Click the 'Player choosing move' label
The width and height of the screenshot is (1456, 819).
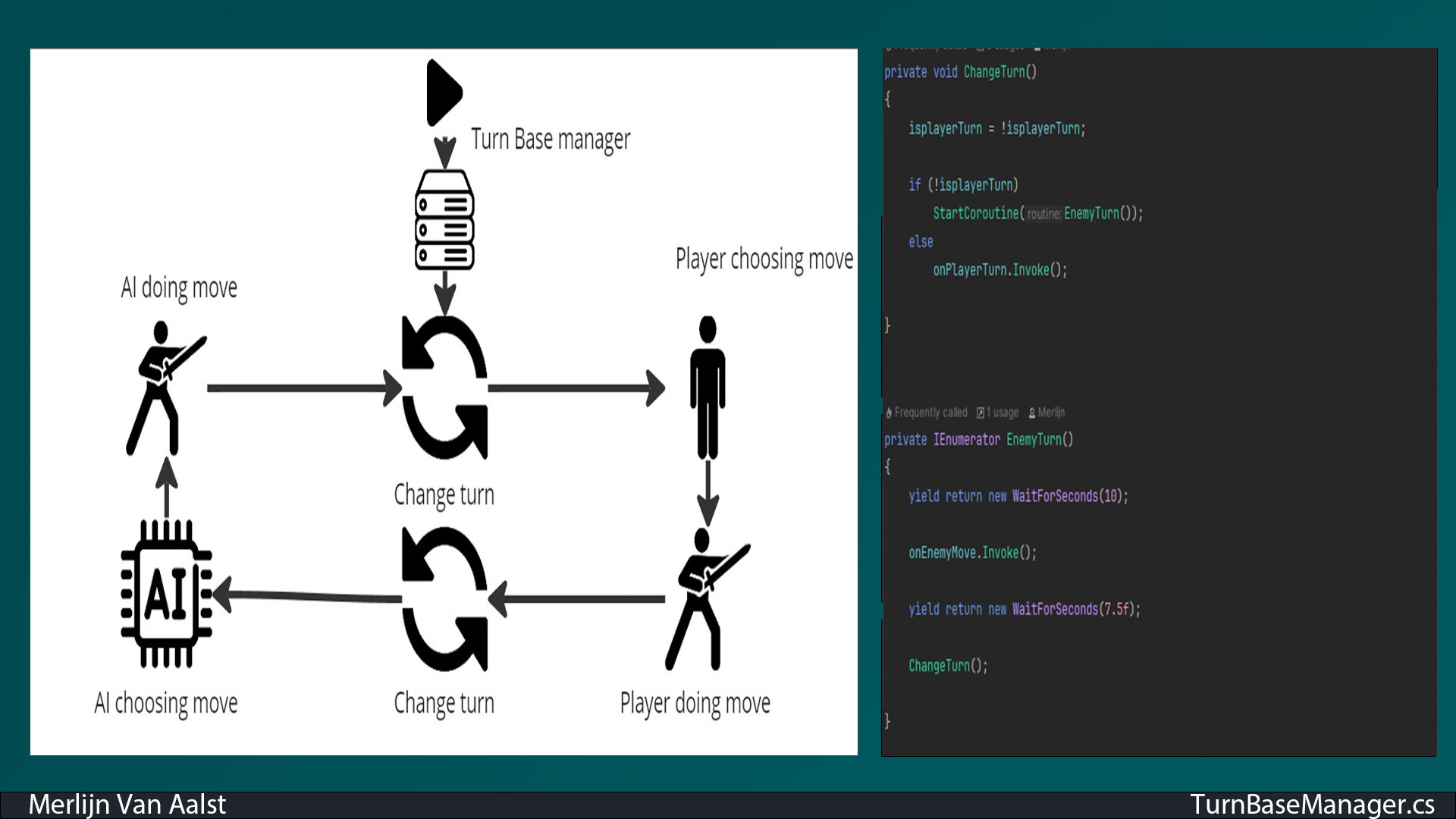764,259
